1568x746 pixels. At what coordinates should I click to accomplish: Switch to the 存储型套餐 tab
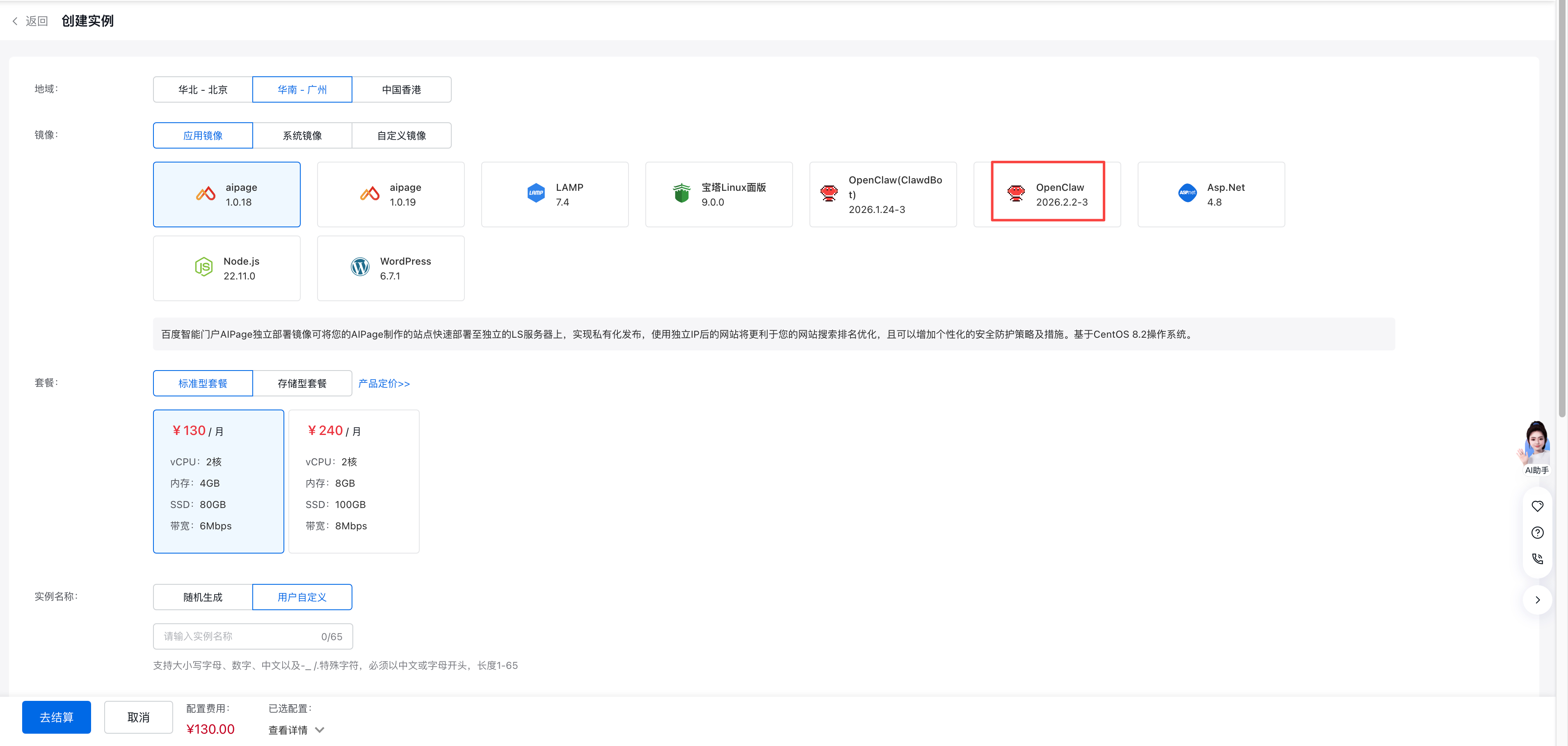[302, 383]
